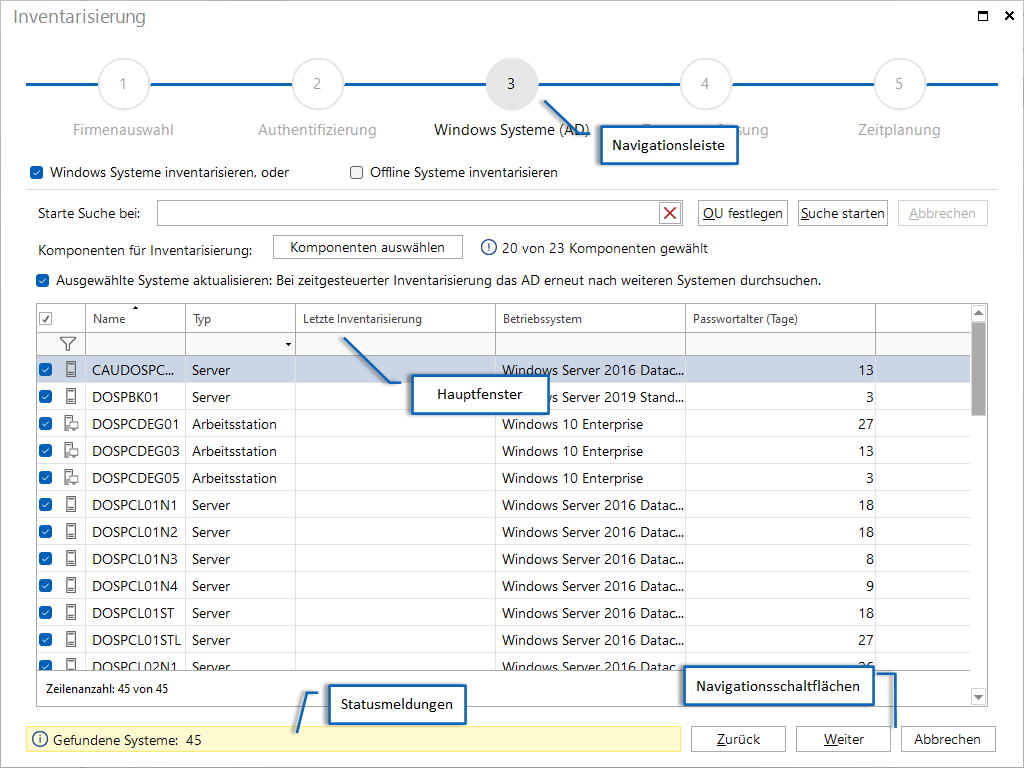Uncheck the DOSPBK01 row checkbox
This screenshot has width=1024, height=768.
coord(46,396)
